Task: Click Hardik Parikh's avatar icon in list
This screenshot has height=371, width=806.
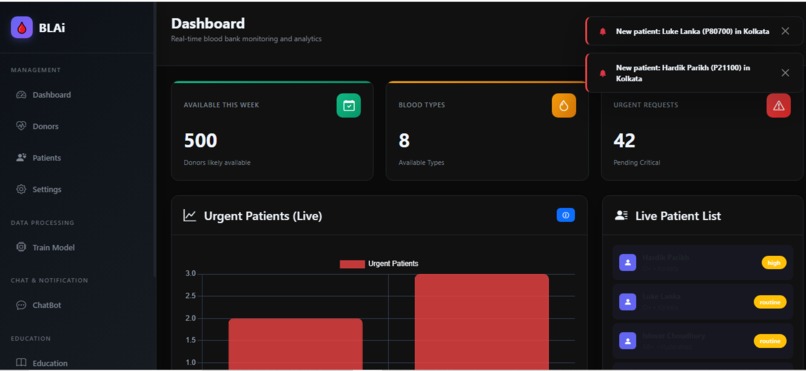Action: pyautogui.click(x=627, y=263)
